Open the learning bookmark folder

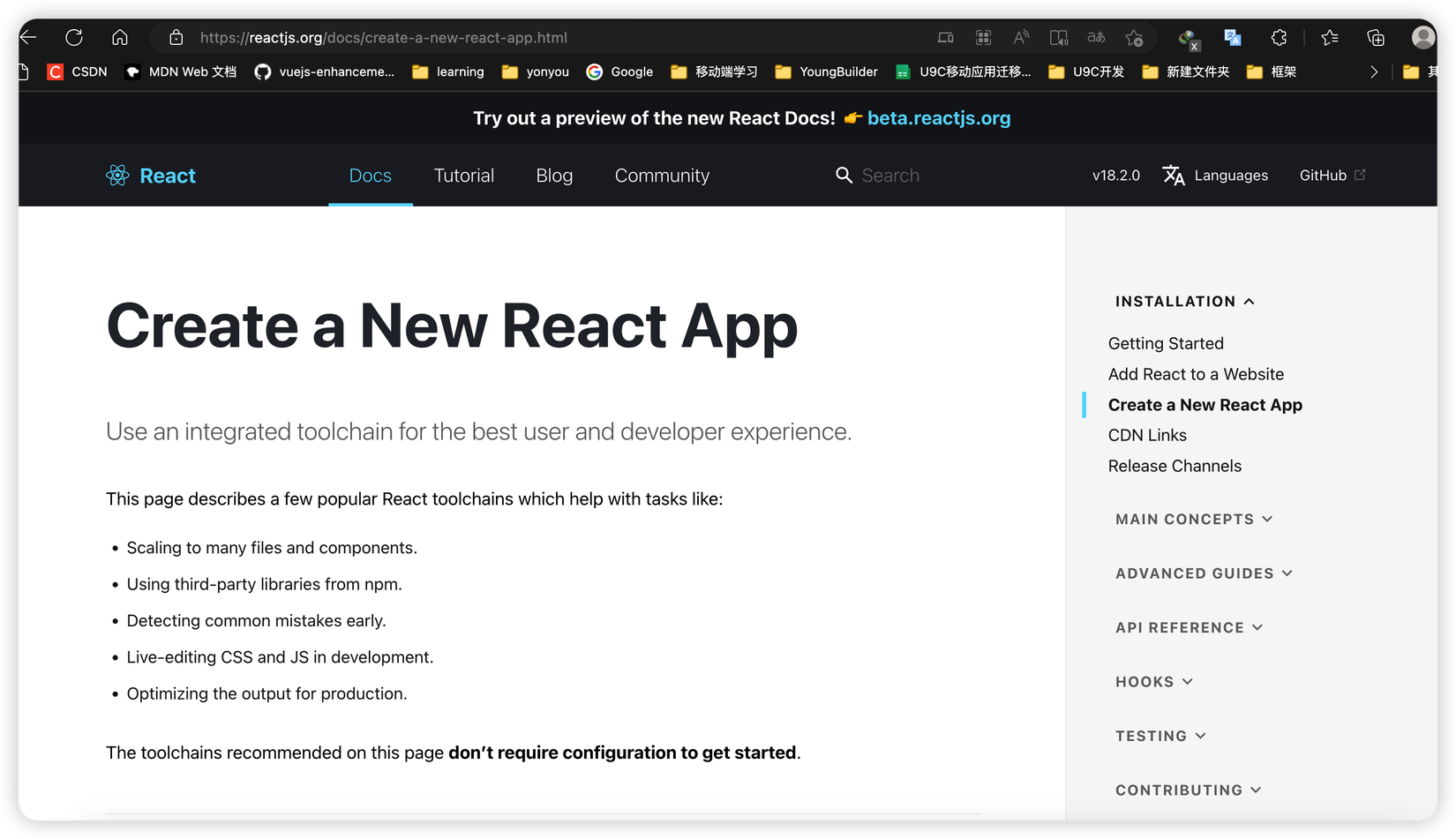click(x=448, y=71)
